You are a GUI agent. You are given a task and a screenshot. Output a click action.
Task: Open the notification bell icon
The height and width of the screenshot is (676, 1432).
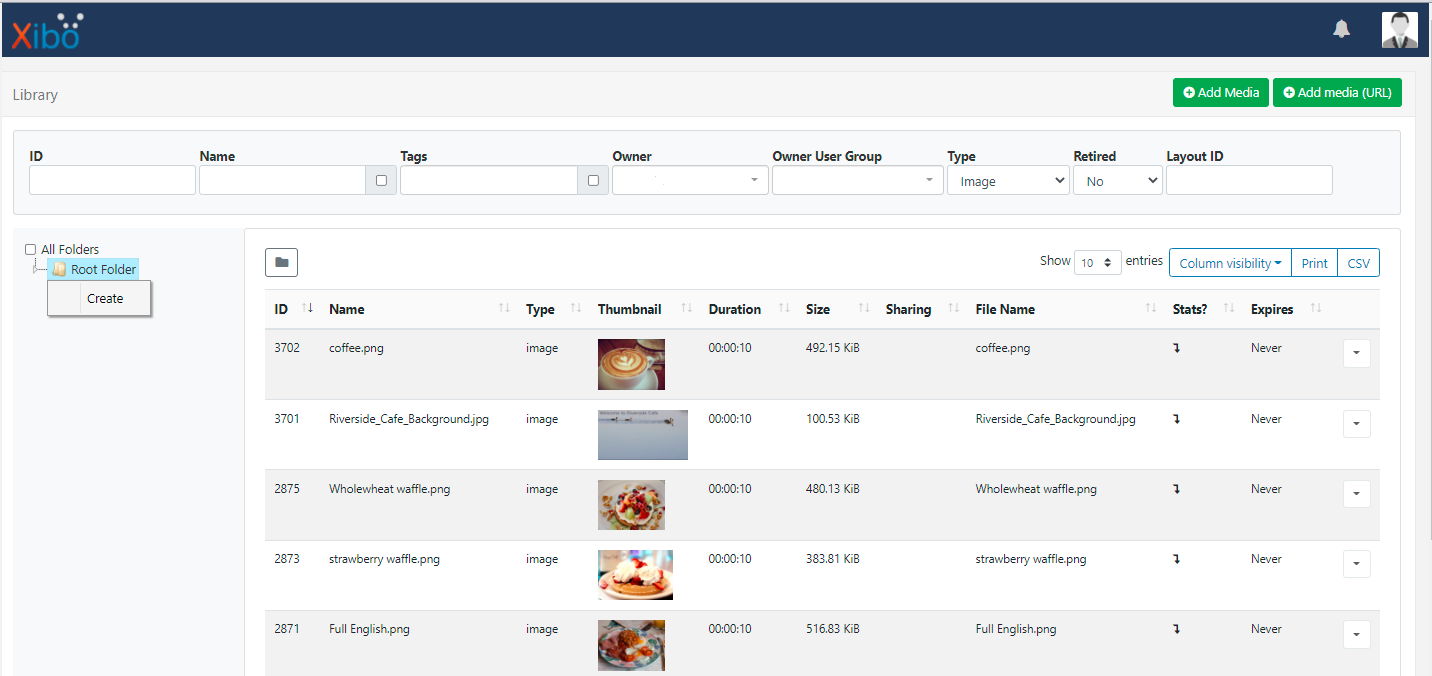coord(1341,29)
